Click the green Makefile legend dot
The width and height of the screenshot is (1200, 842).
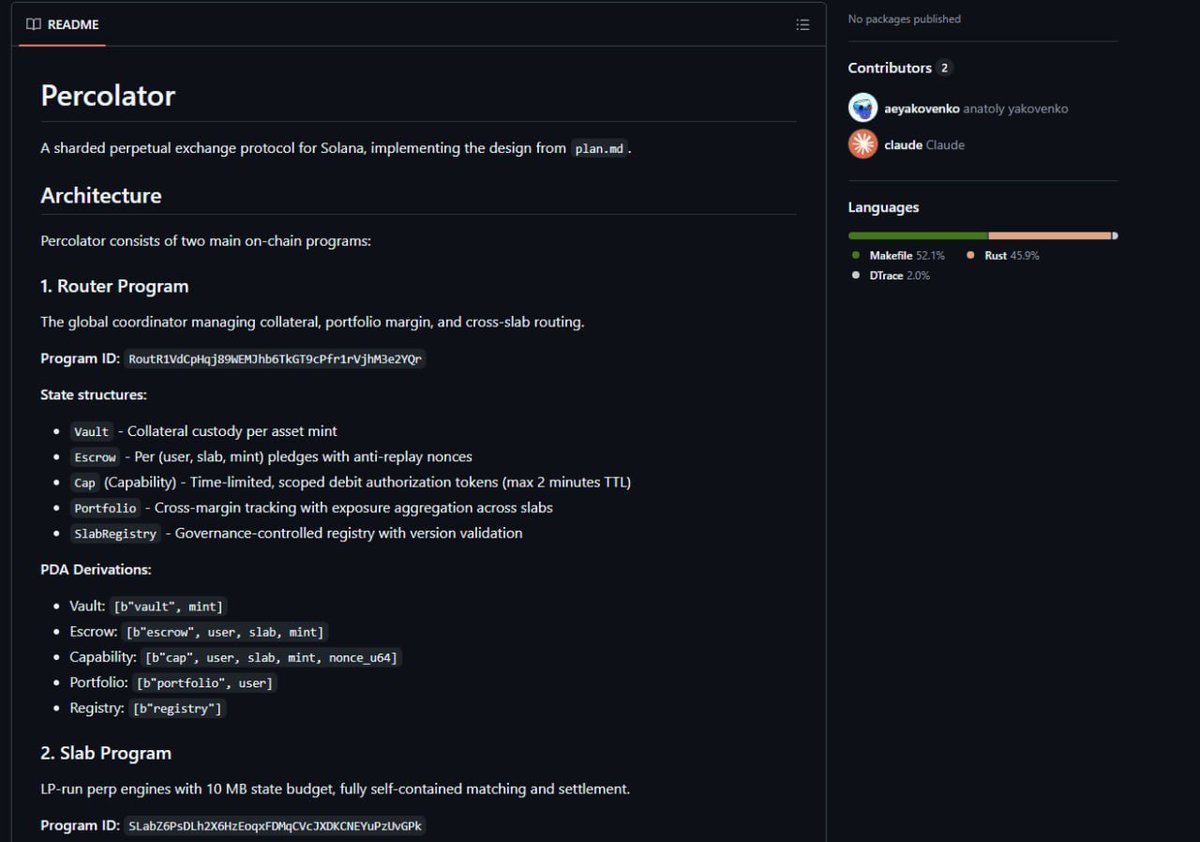click(x=856, y=256)
